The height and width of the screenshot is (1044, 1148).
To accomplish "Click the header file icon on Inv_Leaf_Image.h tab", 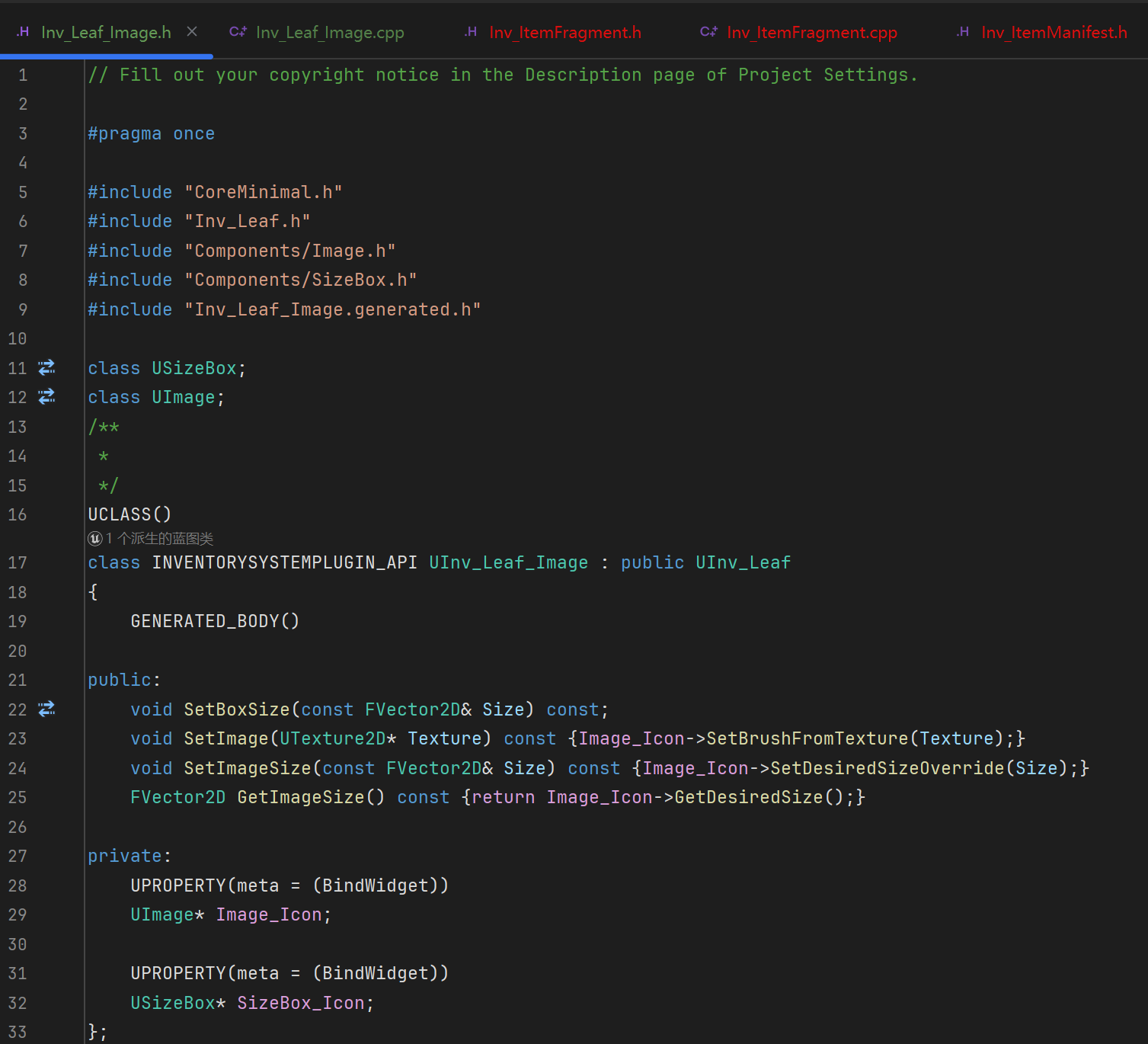I will coord(23,31).
